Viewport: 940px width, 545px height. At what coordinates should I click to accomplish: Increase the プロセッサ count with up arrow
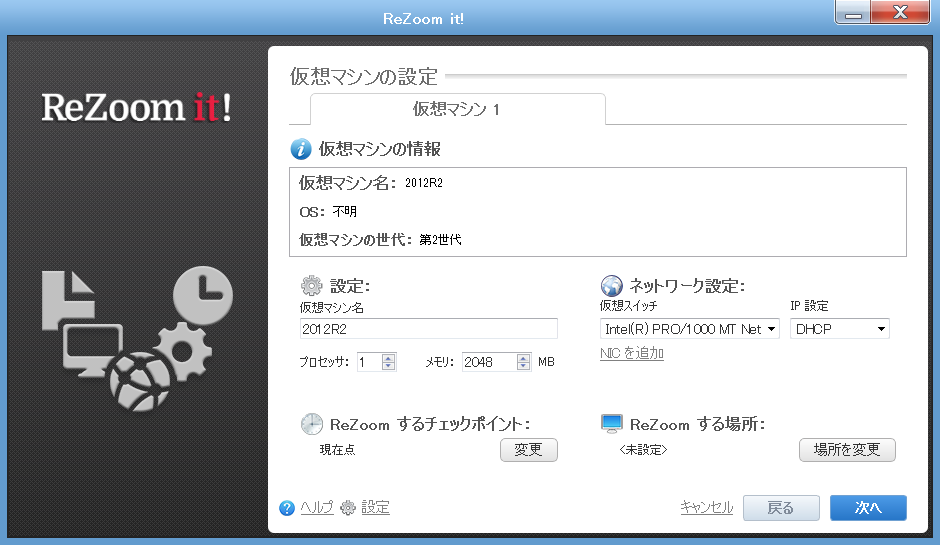[x=388, y=358]
